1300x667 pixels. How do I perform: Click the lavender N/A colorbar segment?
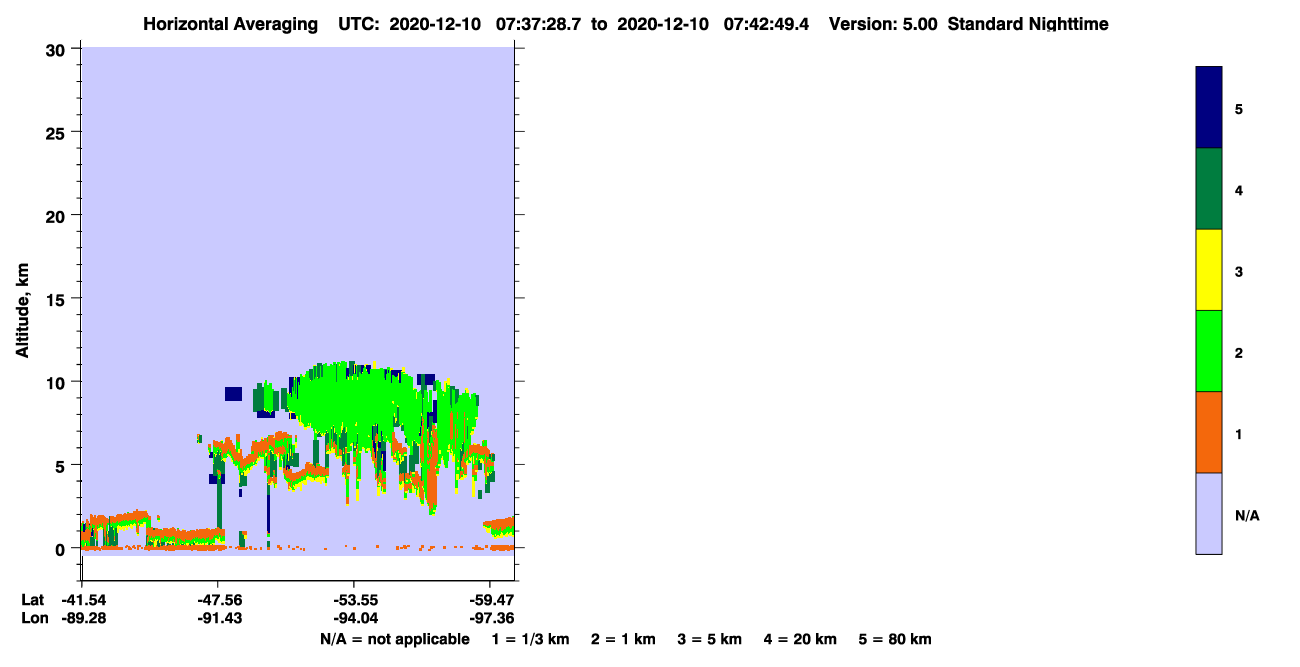(1209, 513)
